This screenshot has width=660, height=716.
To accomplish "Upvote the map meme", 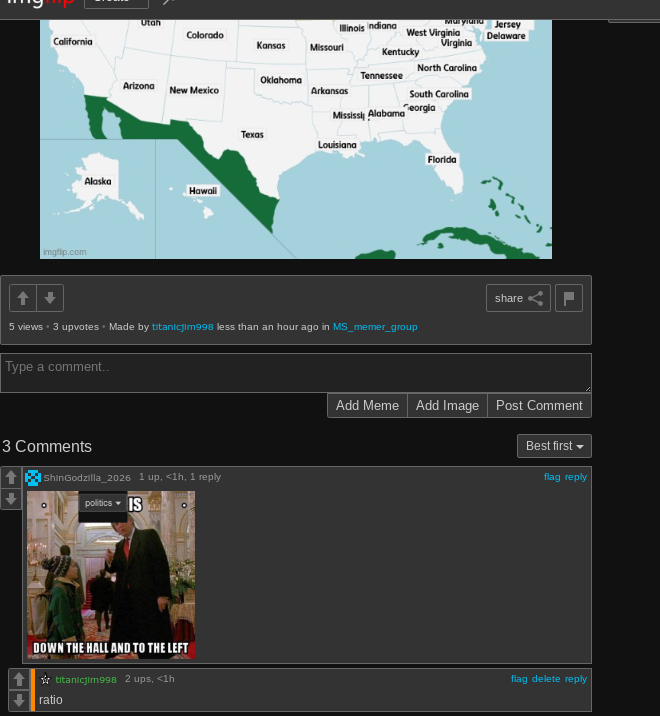I will point(23,298).
